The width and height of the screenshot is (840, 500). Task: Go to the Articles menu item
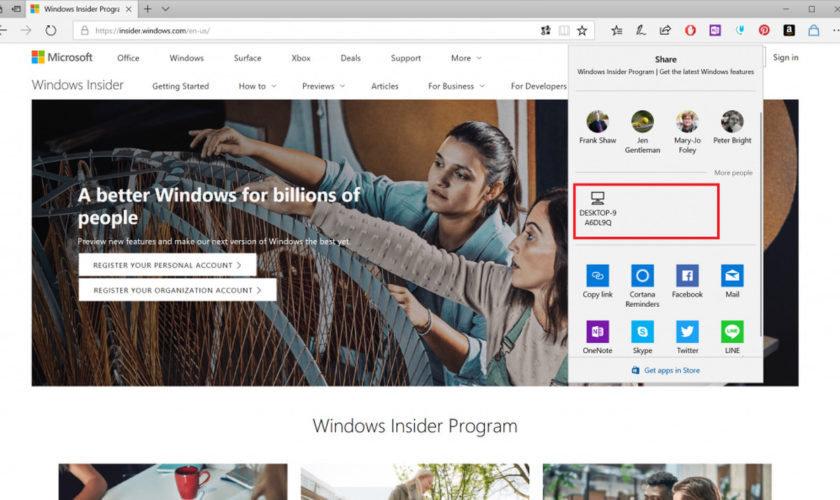[x=385, y=86]
